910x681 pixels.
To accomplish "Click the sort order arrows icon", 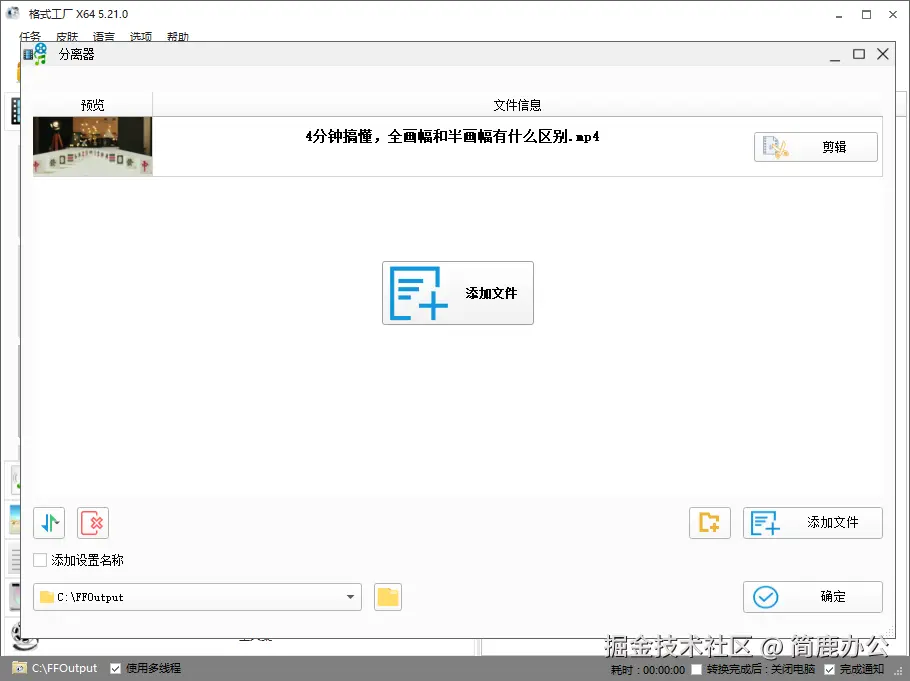I will (48, 522).
